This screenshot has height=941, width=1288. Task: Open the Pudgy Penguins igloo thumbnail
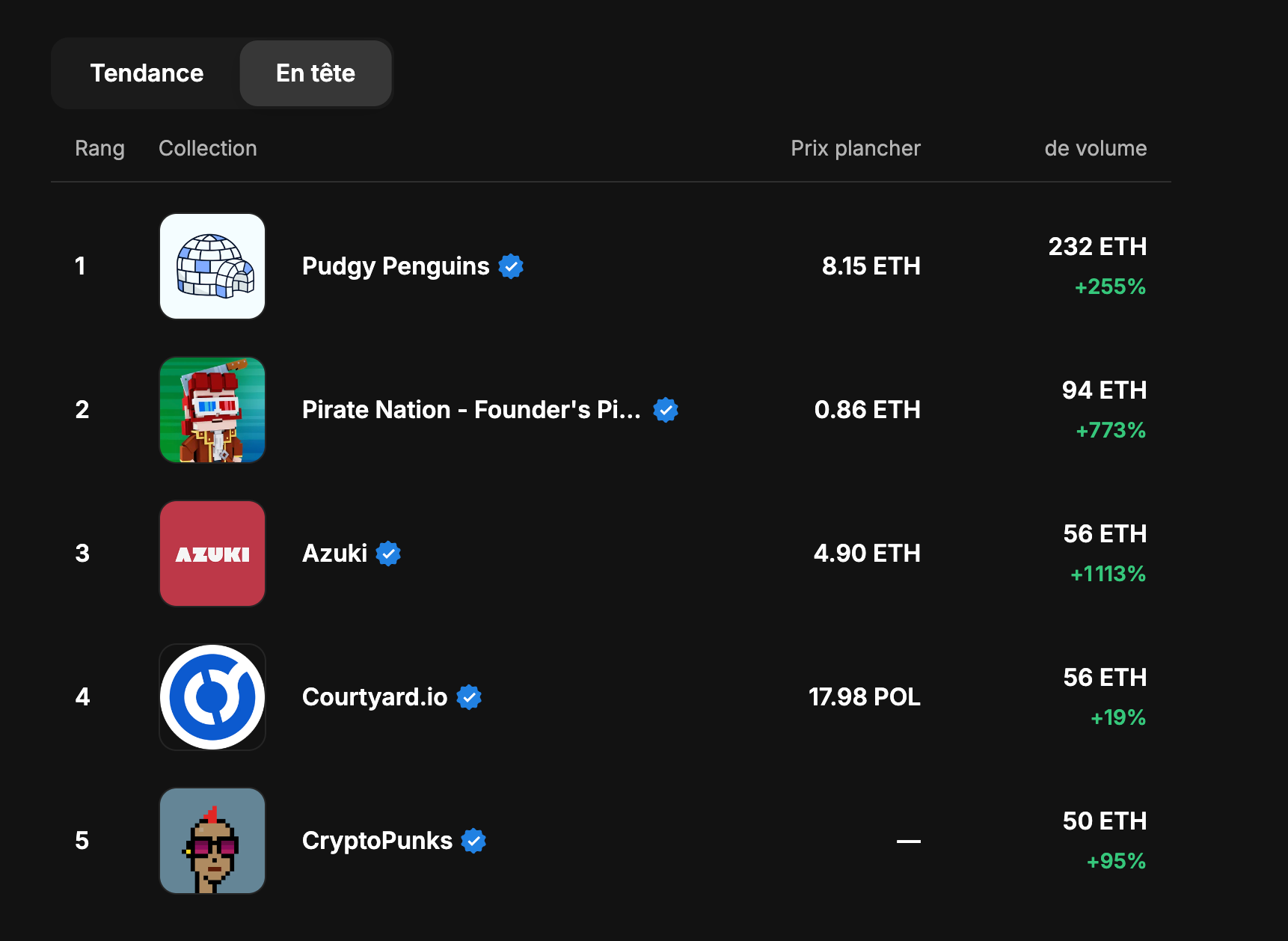click(212, 266)
